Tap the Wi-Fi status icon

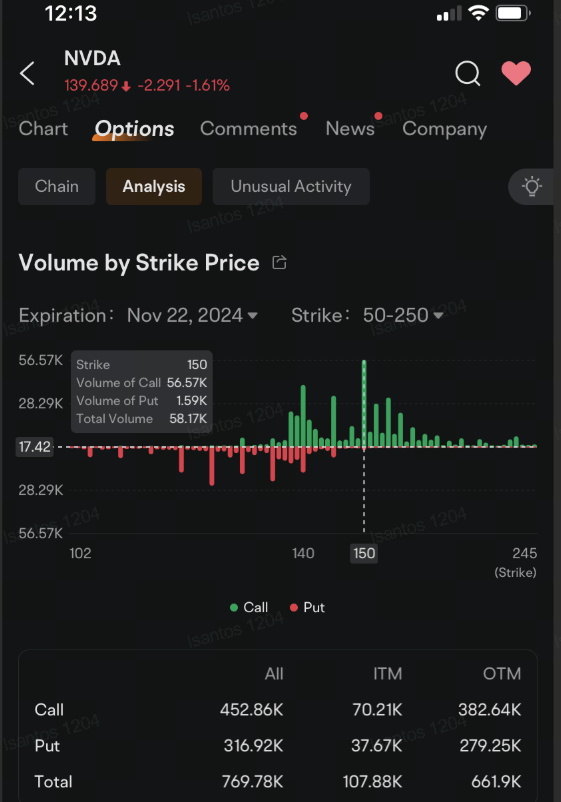tap(478, 13)
